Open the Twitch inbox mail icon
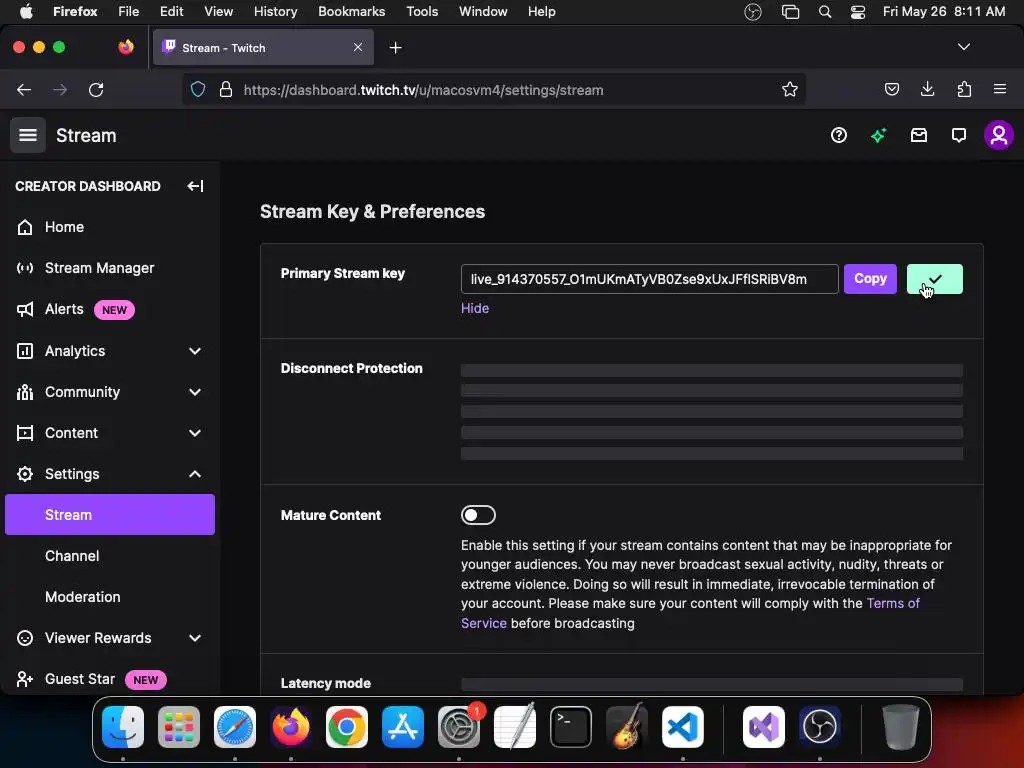 pos(919,135)
